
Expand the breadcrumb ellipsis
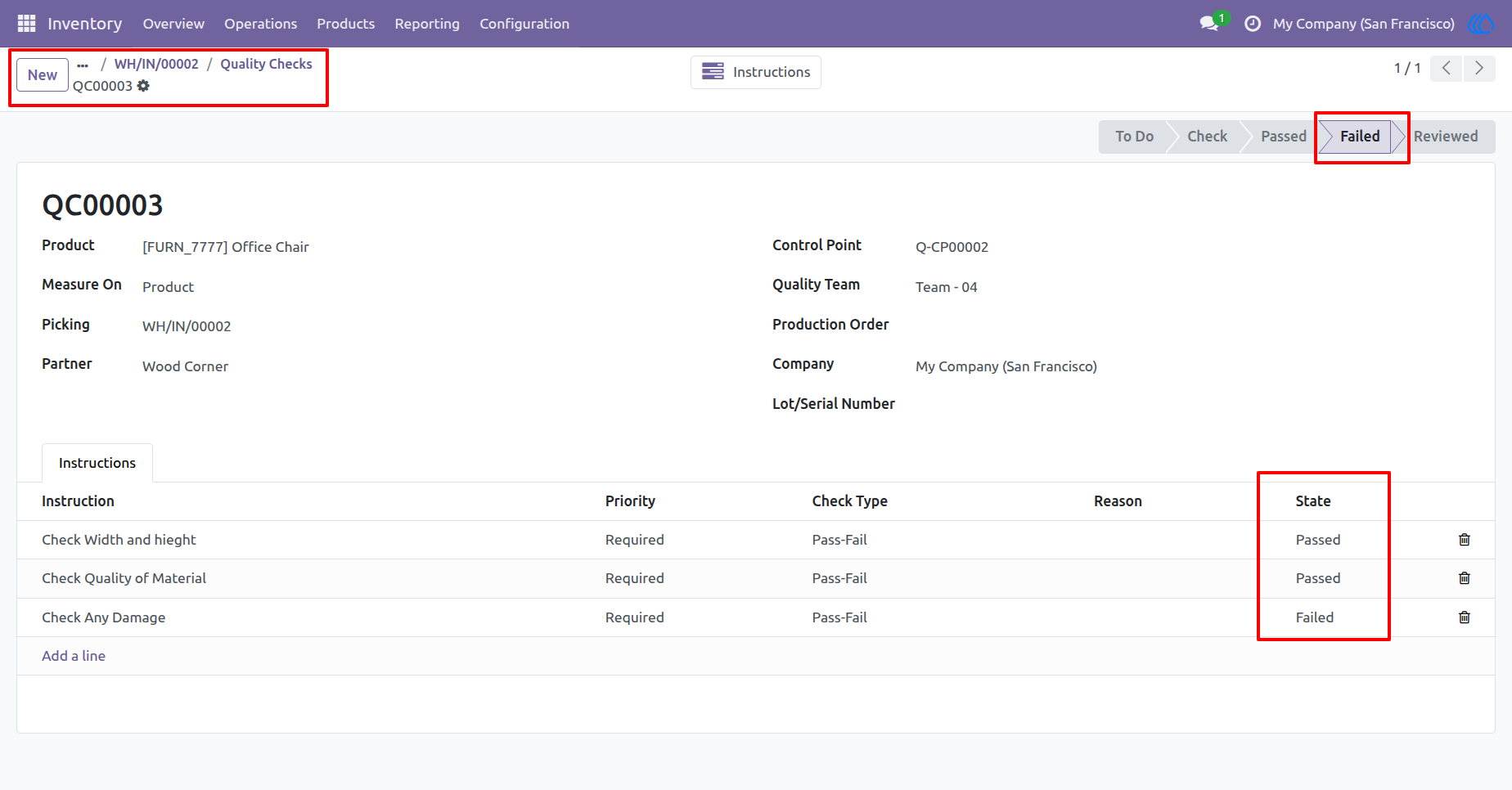coord(83,65)
